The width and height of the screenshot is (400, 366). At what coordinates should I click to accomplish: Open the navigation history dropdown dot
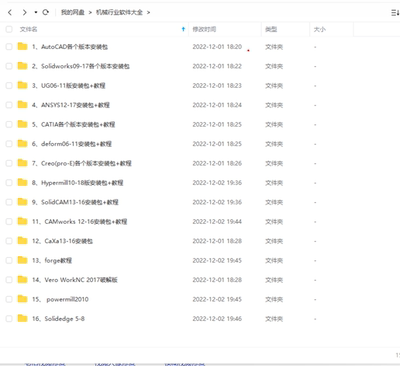point(35,12)
